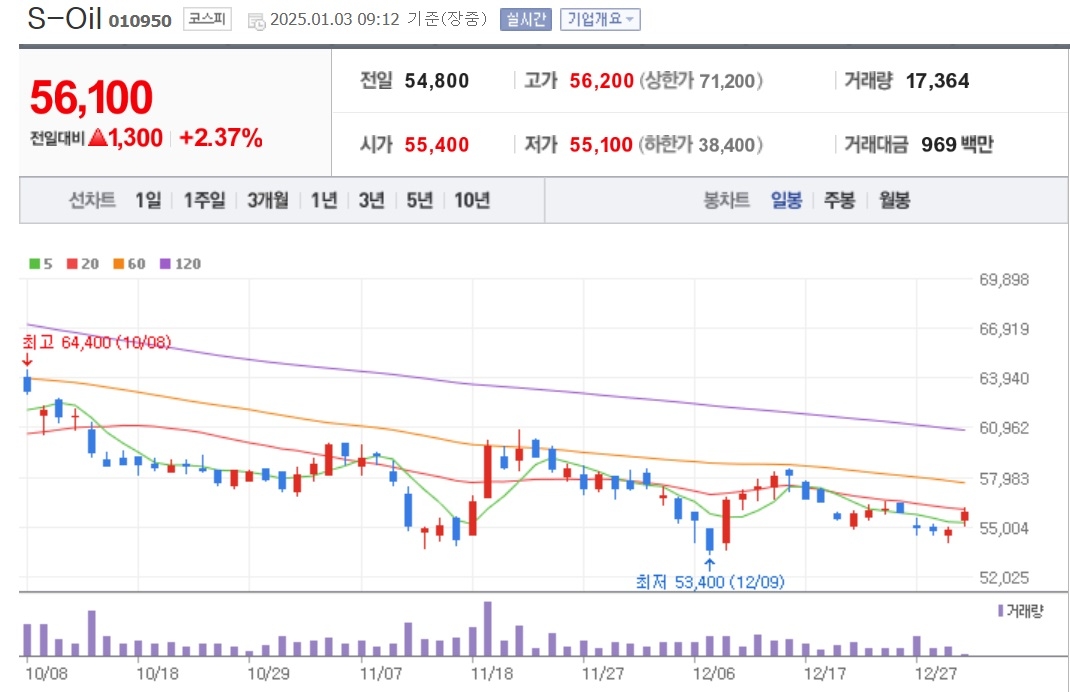This screenshot has width=1070, height=692.
Task: Click the 63,940 price axis label
Action: coord(1004,378)
